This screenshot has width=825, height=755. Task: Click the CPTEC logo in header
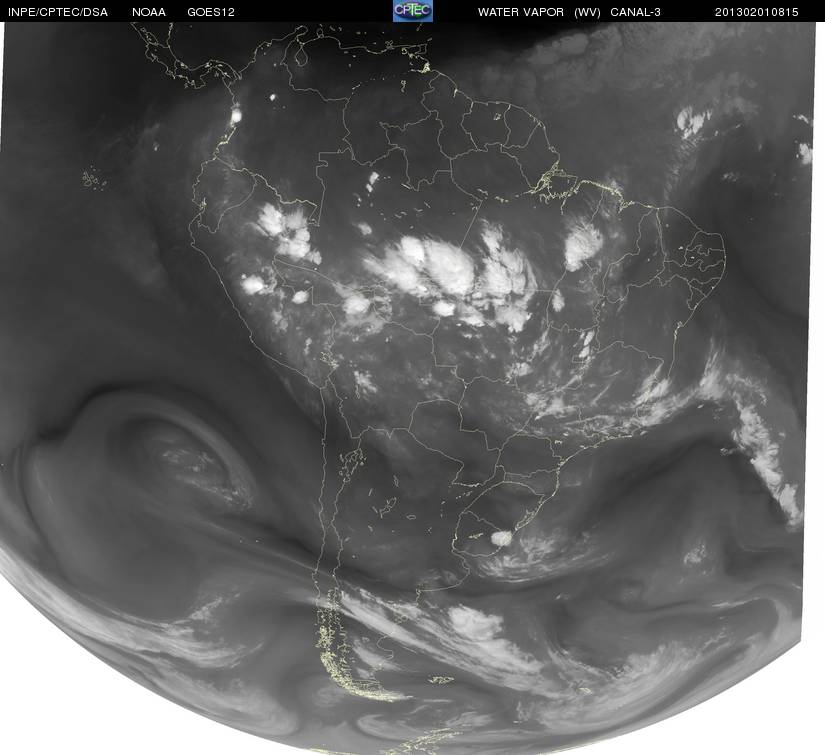pyautogui.click(x=413, y=11)
